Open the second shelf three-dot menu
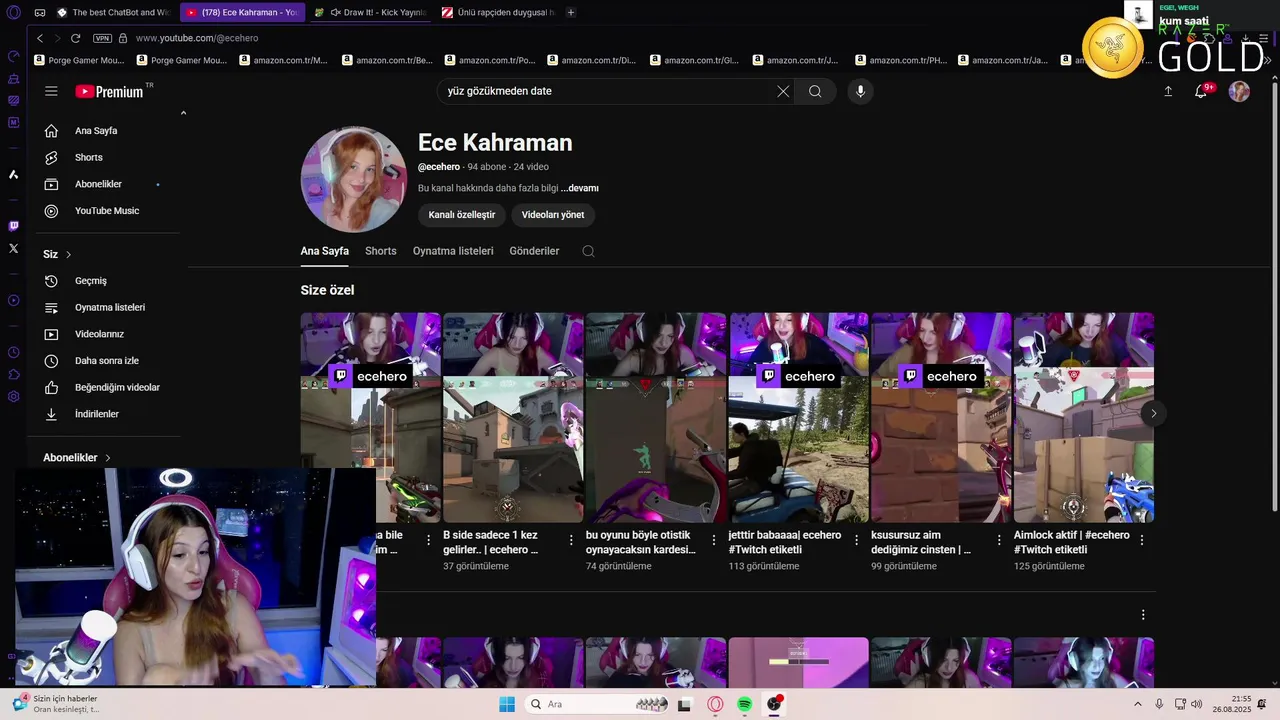Image resolution: width=1280 pixels, height=720 pixels. point(1143,615)
